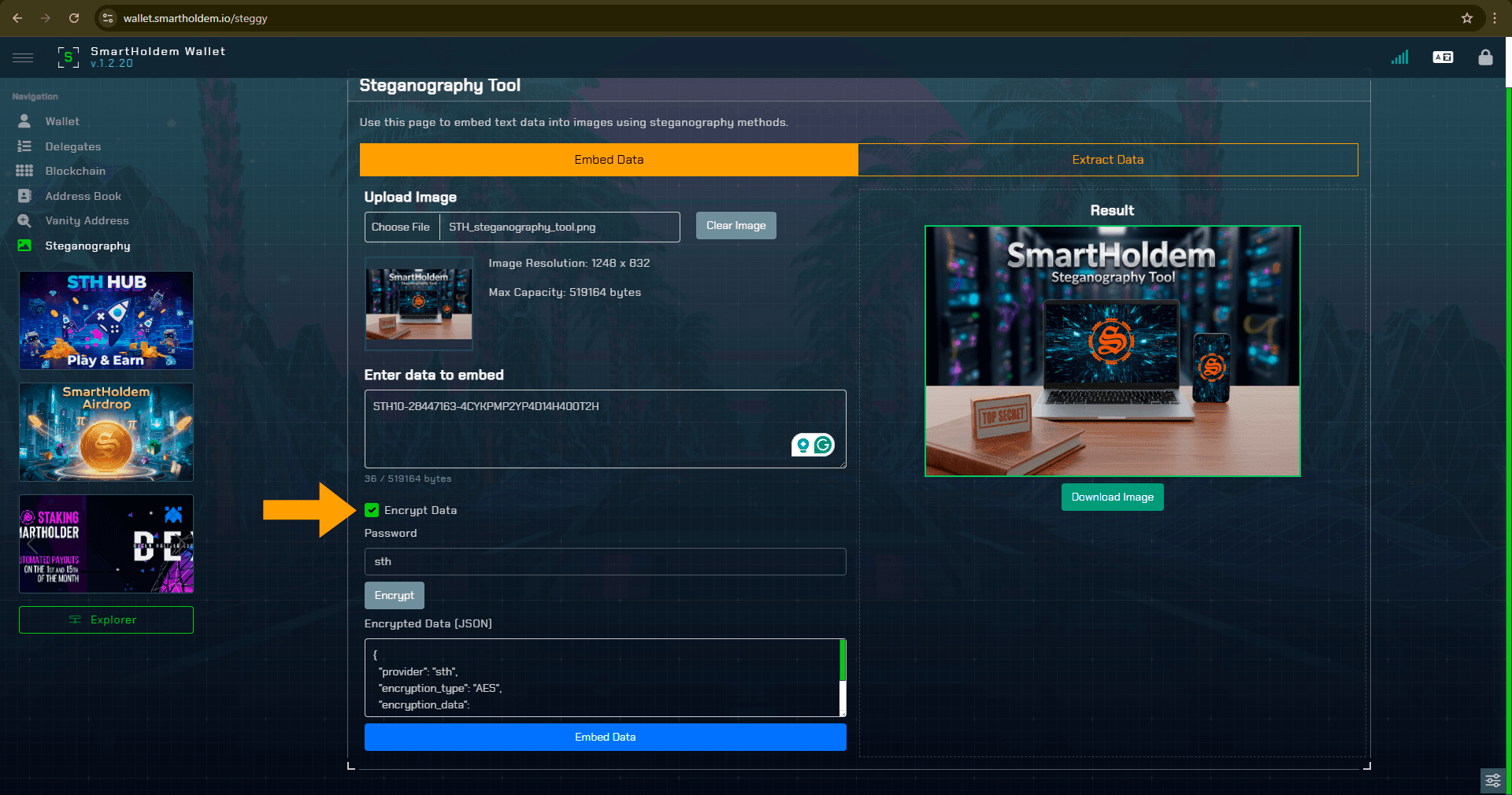
Task: Open the Staking banner in the sidebar
Action: (106, 544)
